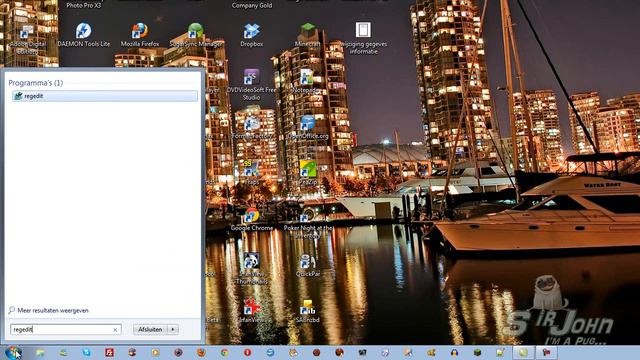640x360 pixels.
Task: Open Dropbox desktop shortcut
Action: 251,35
